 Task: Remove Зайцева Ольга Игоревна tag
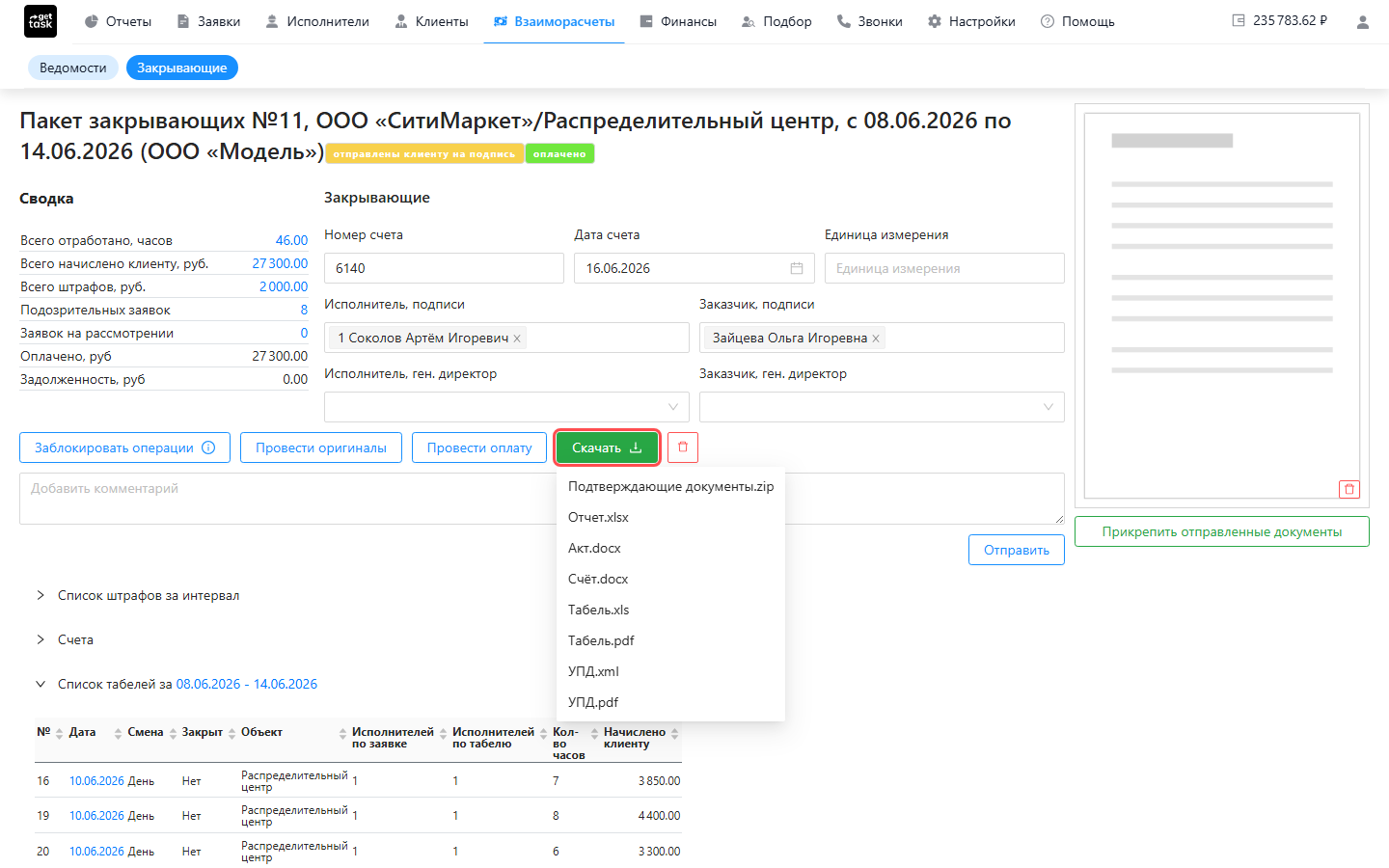pyautogui.click(x=876, y=339)
